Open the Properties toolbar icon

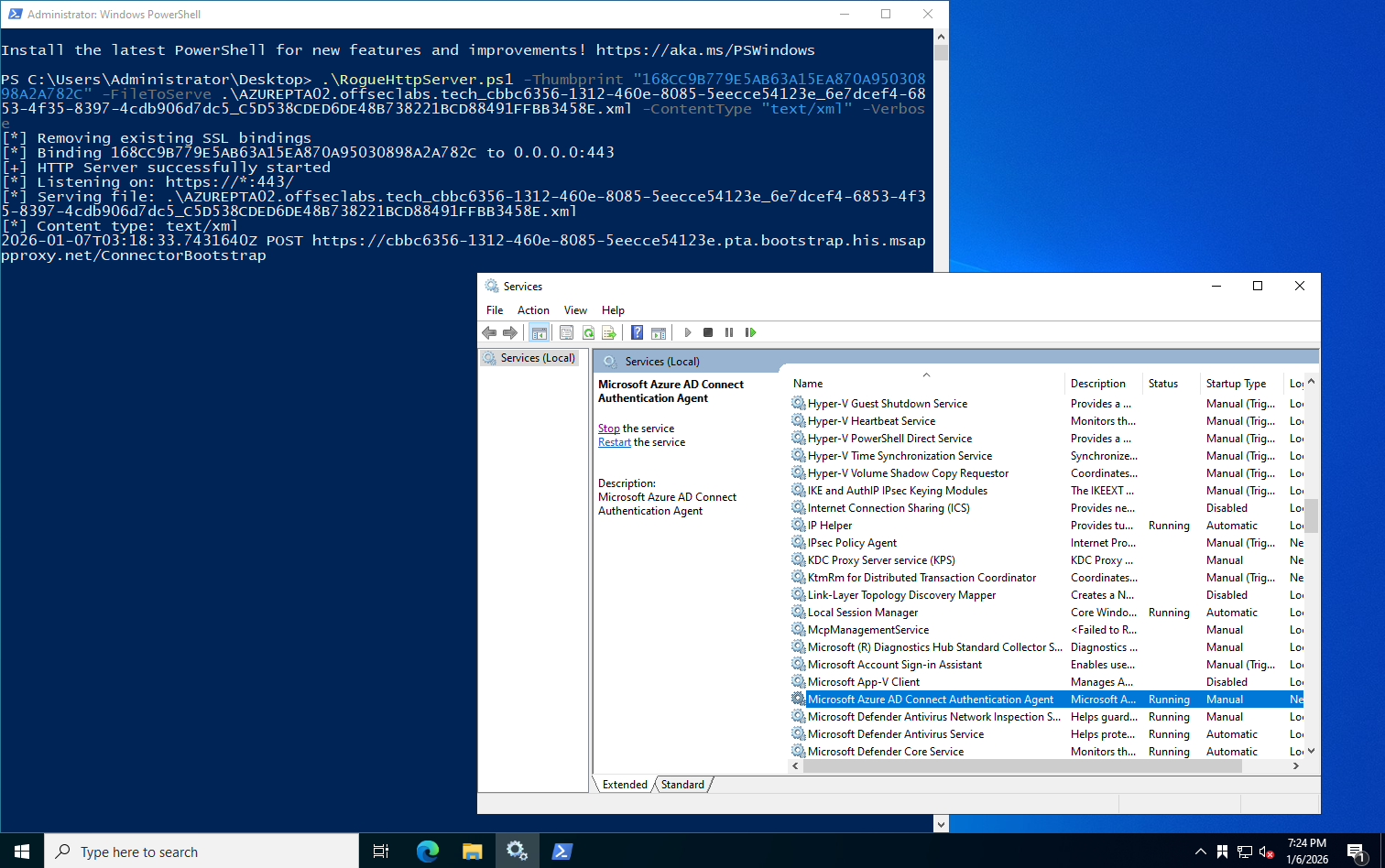tap(566, 332)
